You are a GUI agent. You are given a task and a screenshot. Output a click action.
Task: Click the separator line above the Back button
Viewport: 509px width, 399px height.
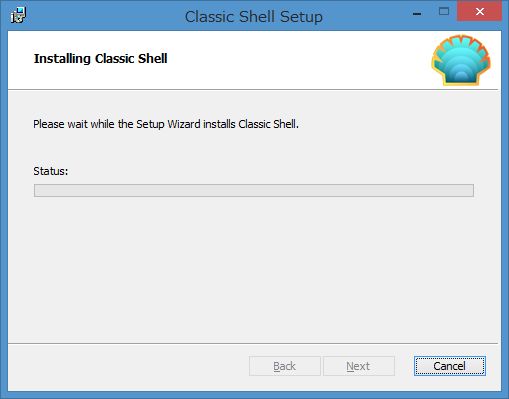tap(253, 343)
